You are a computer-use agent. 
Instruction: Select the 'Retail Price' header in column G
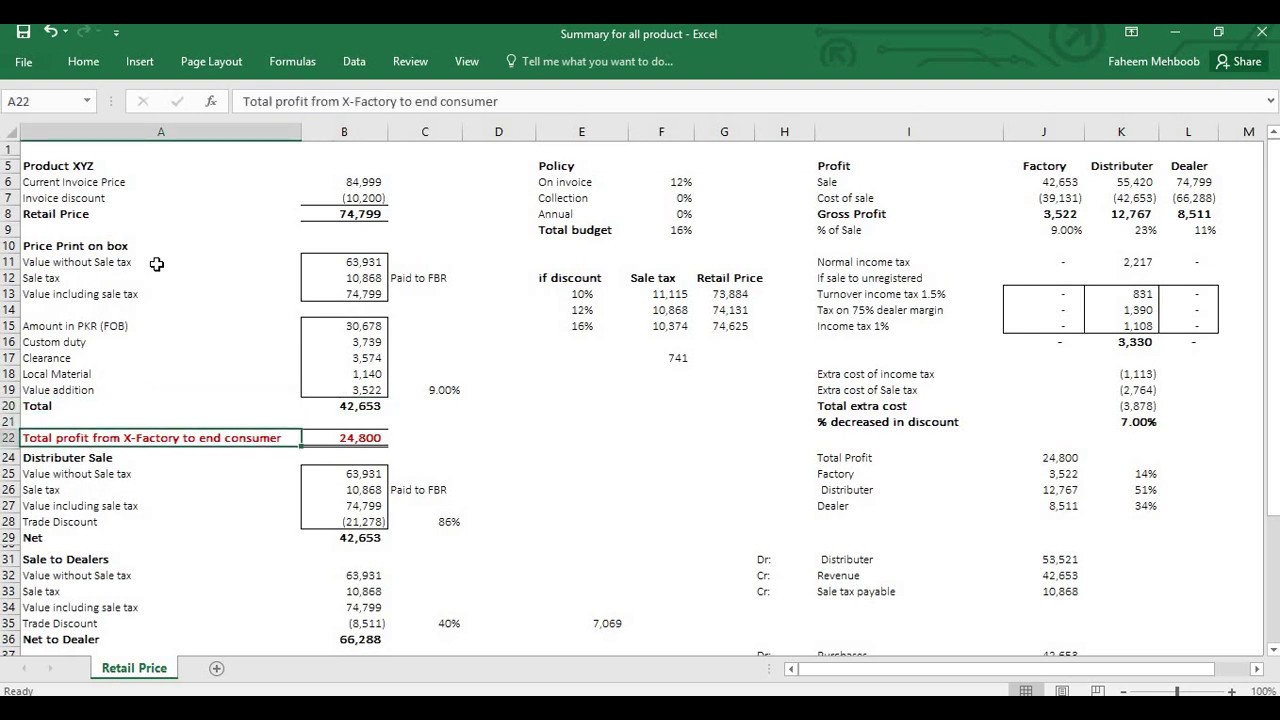(x=729, y=278)
